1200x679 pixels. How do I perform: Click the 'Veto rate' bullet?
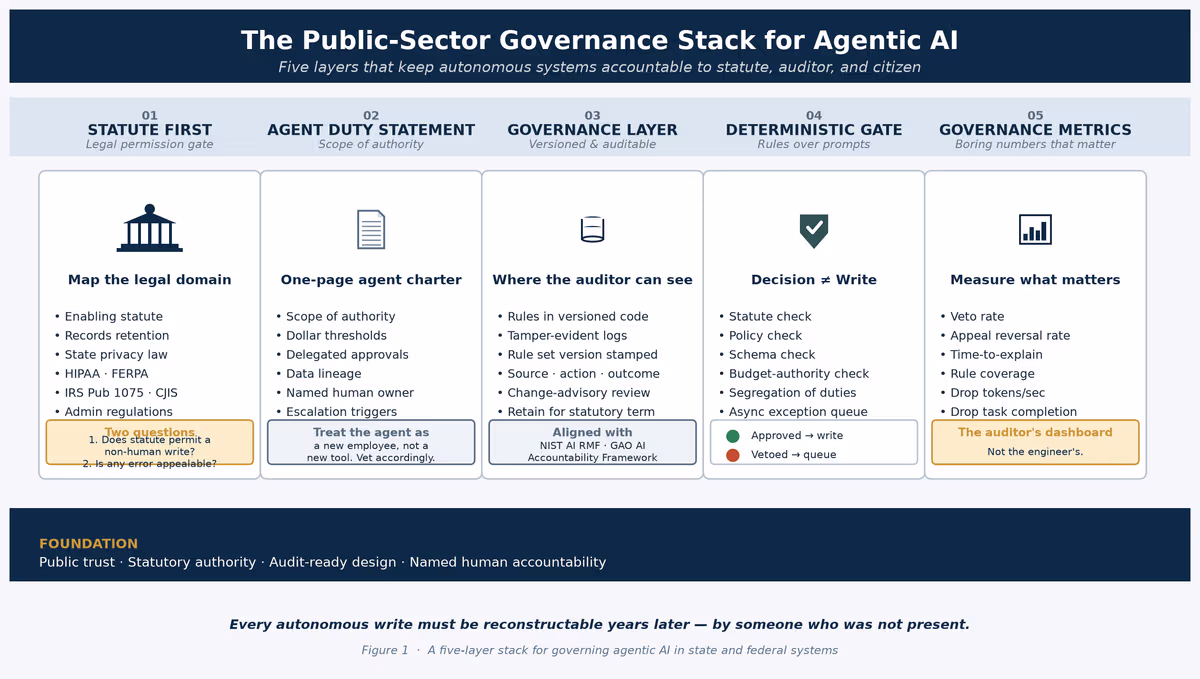(972, 317)
